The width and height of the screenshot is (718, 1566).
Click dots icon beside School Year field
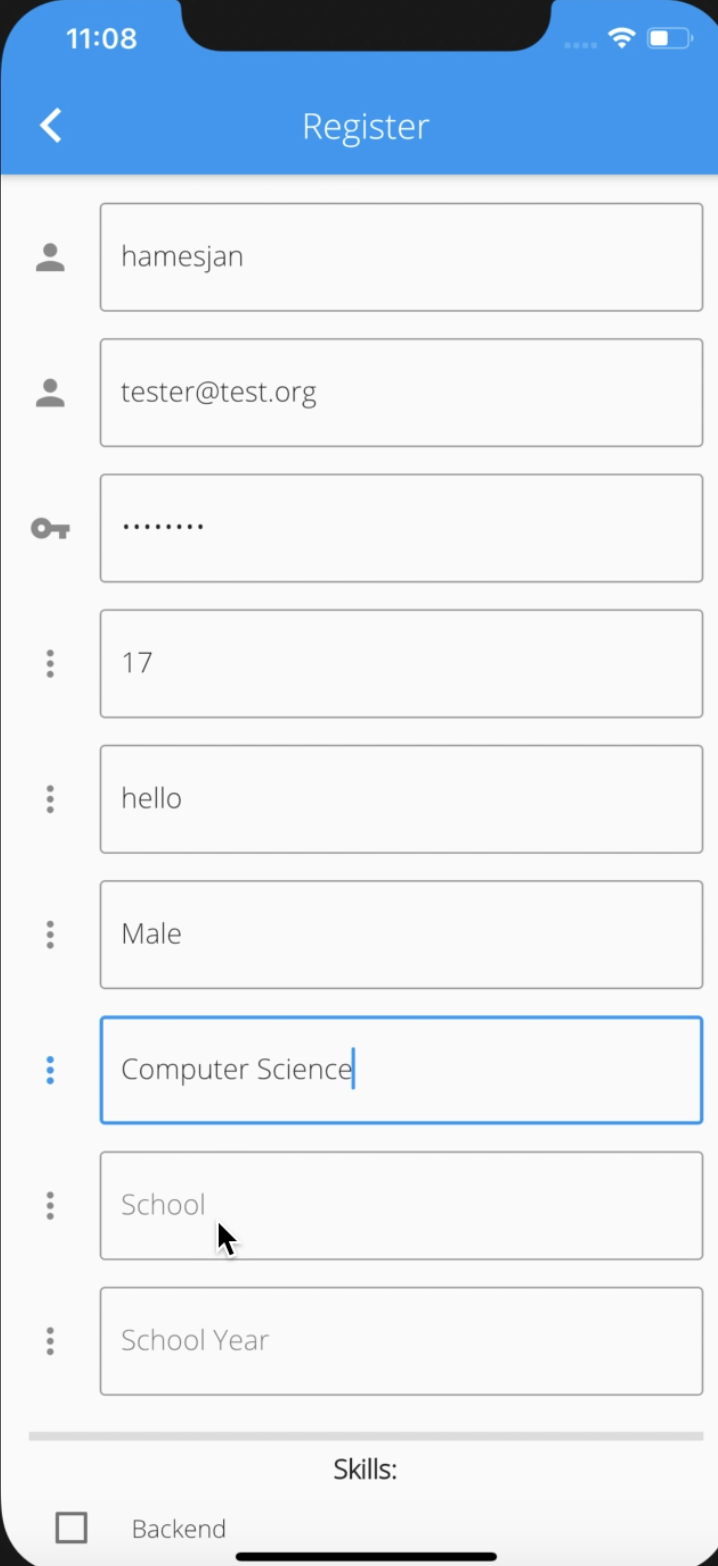click(x=50, y=1341)
